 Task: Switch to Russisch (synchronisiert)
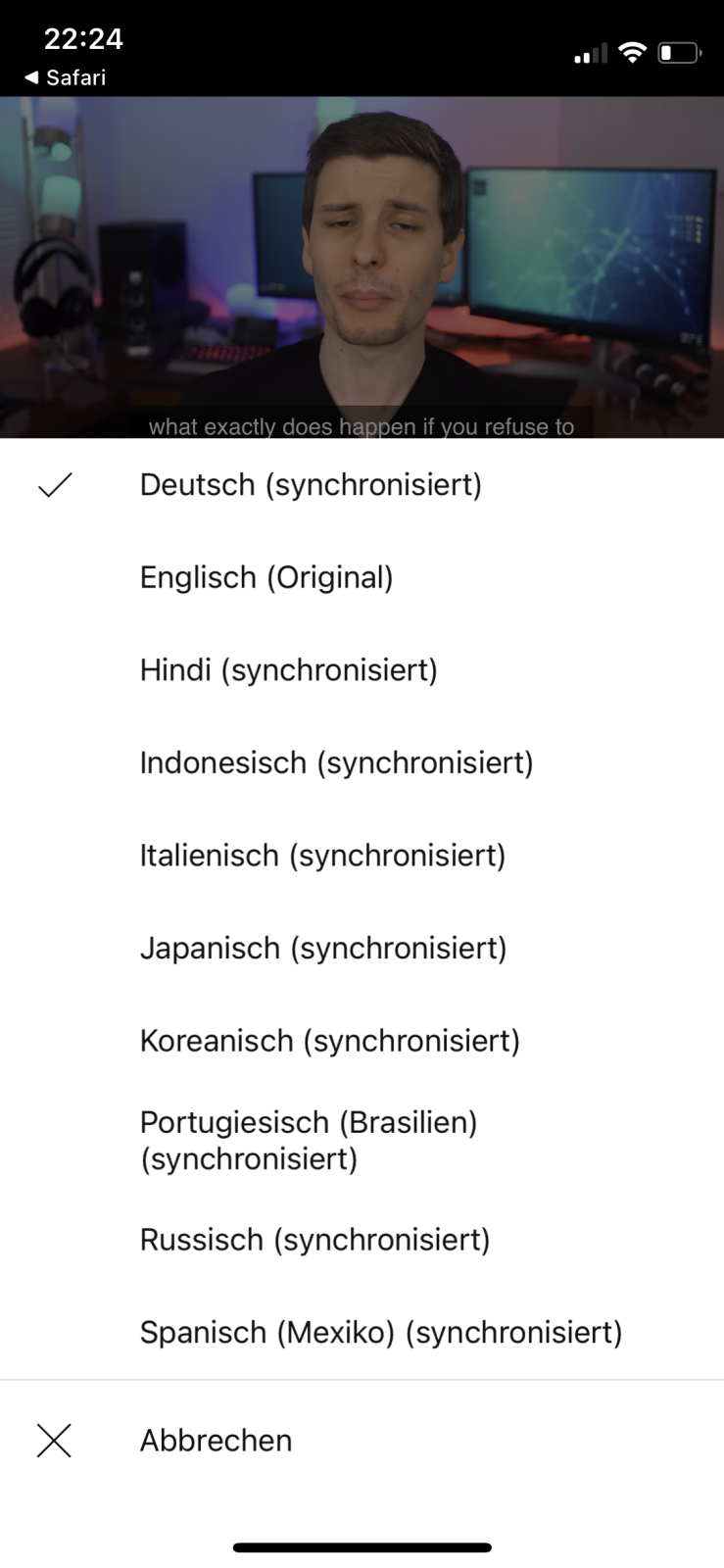coord(362,1240)
